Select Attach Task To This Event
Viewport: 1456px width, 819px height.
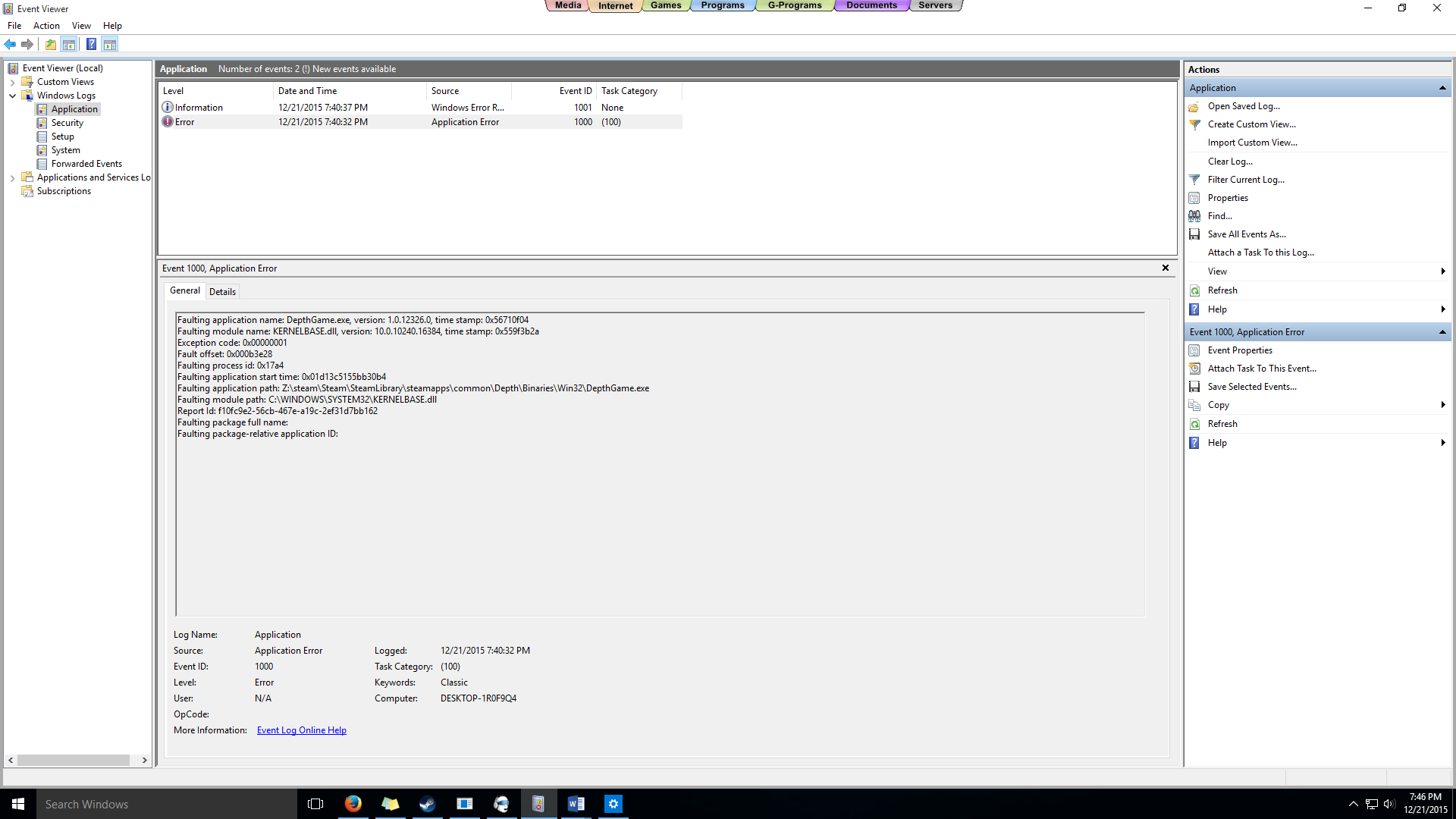coord(1262,368)
